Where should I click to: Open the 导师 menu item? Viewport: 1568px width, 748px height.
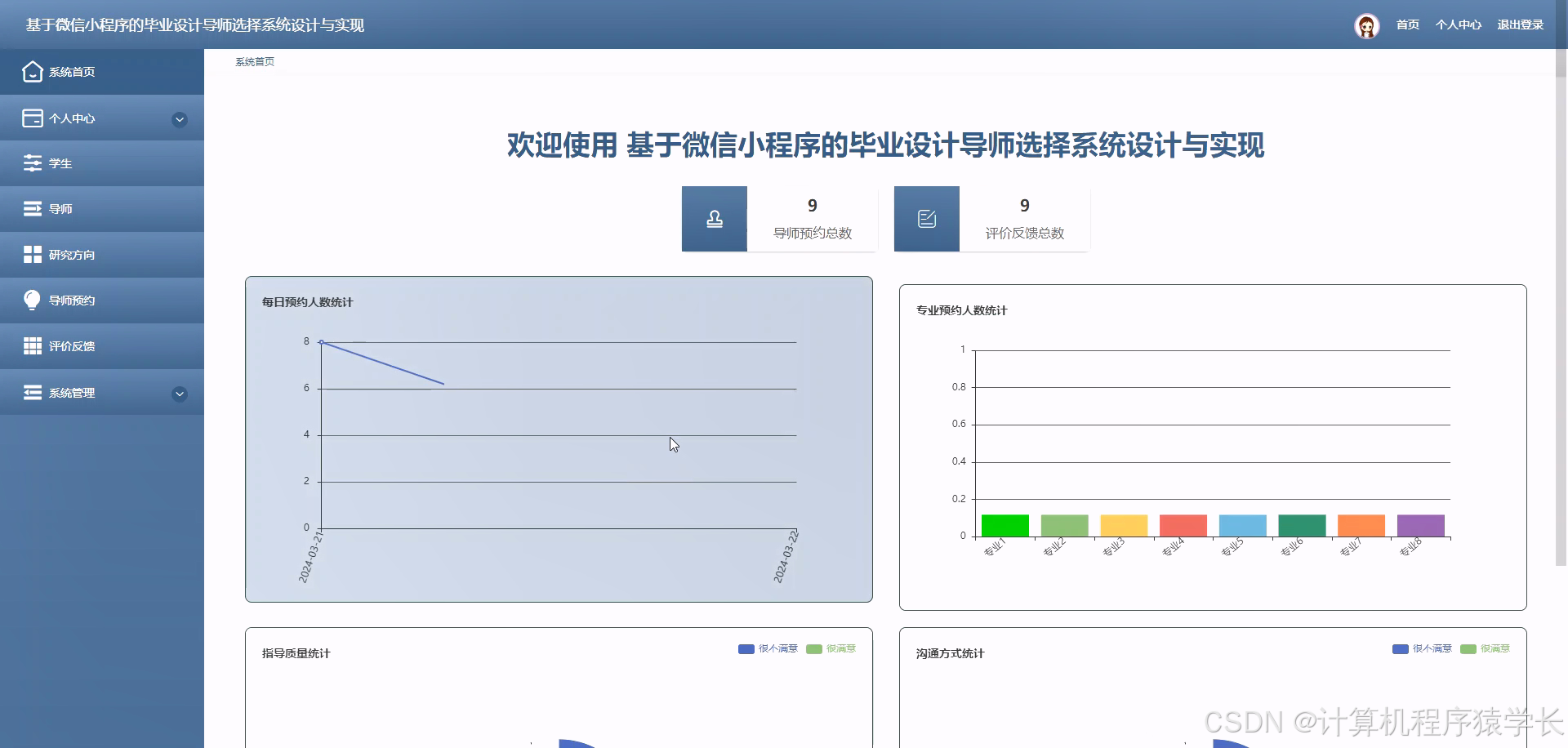coord(102,209)
